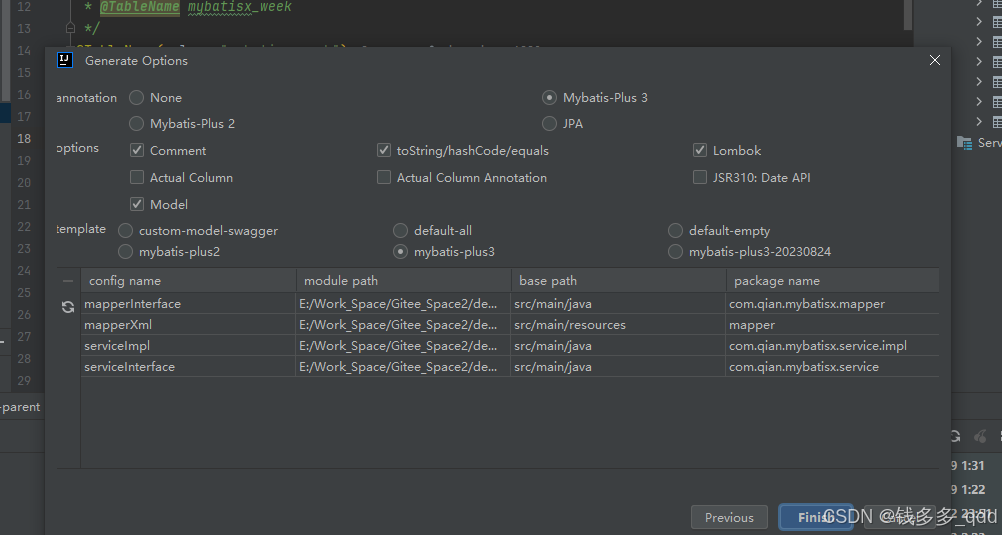Select the None annotation radio button
The height and width of the screenshot is (535, 1002).
tap(136, 98)
